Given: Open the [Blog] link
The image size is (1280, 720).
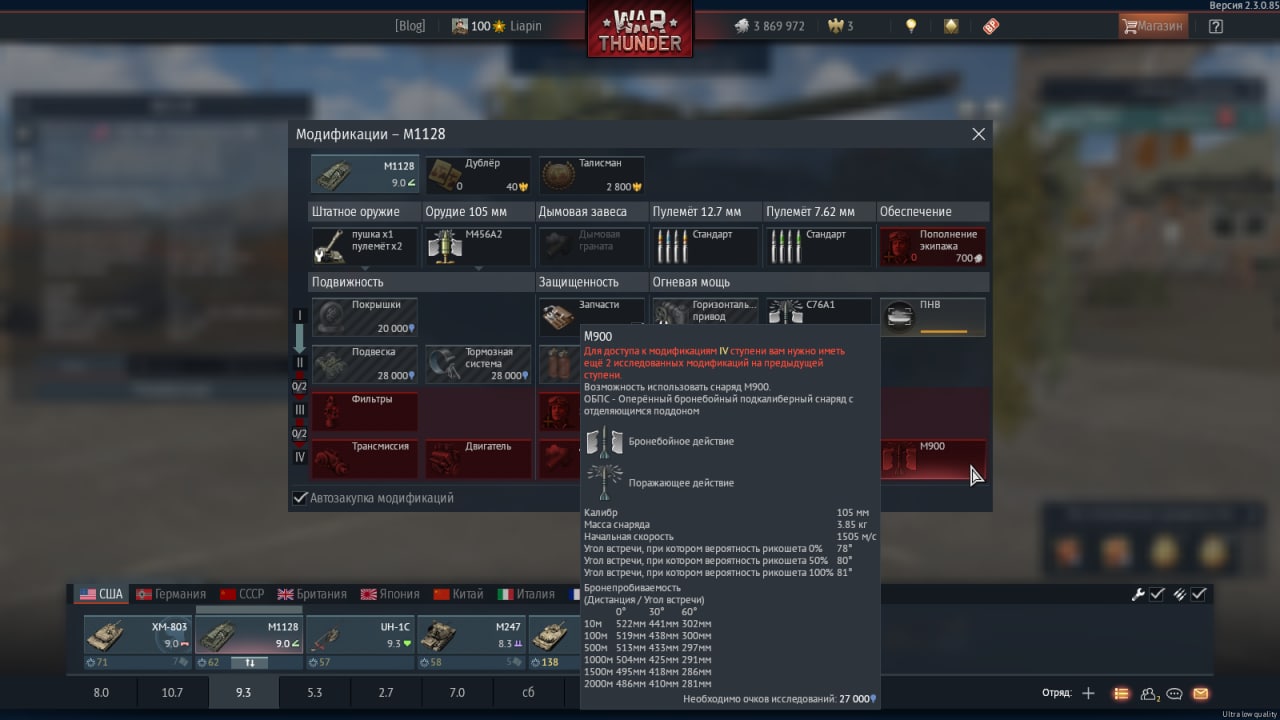Looking at the screenshot, I should [410, 26].
